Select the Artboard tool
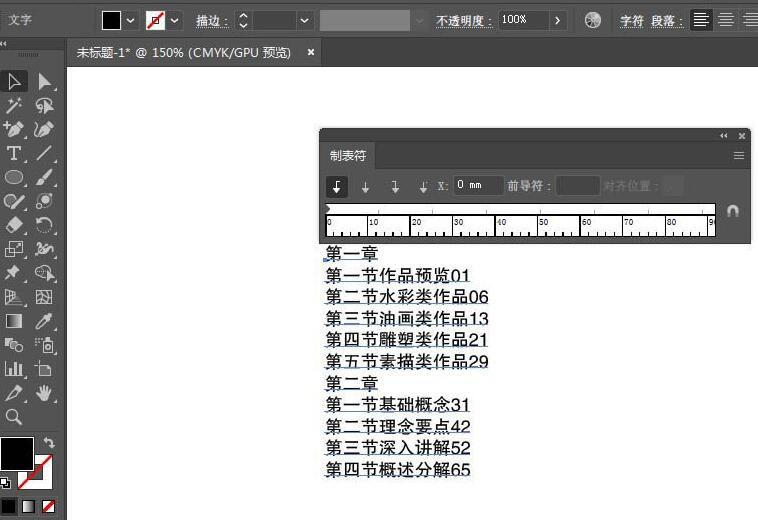Viewport: 758px width, 520px height. [44, 369]
